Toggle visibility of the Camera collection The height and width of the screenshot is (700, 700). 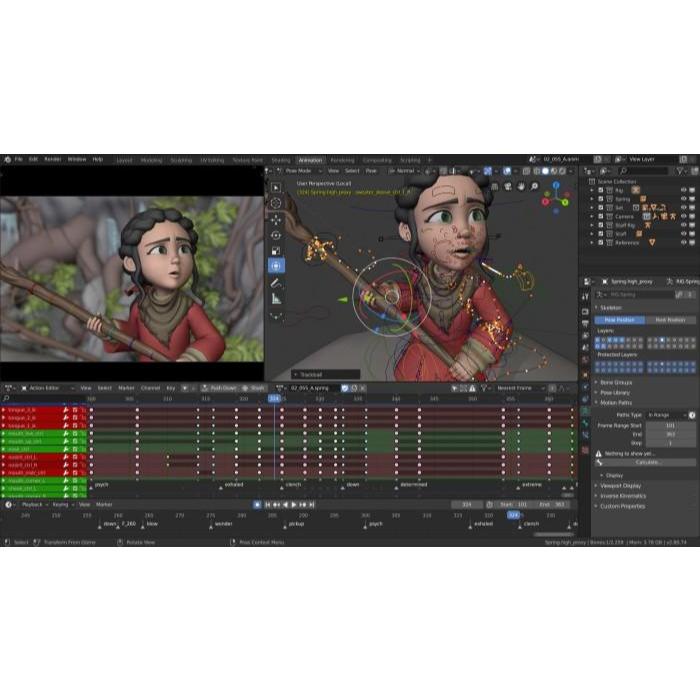point(684,216)
